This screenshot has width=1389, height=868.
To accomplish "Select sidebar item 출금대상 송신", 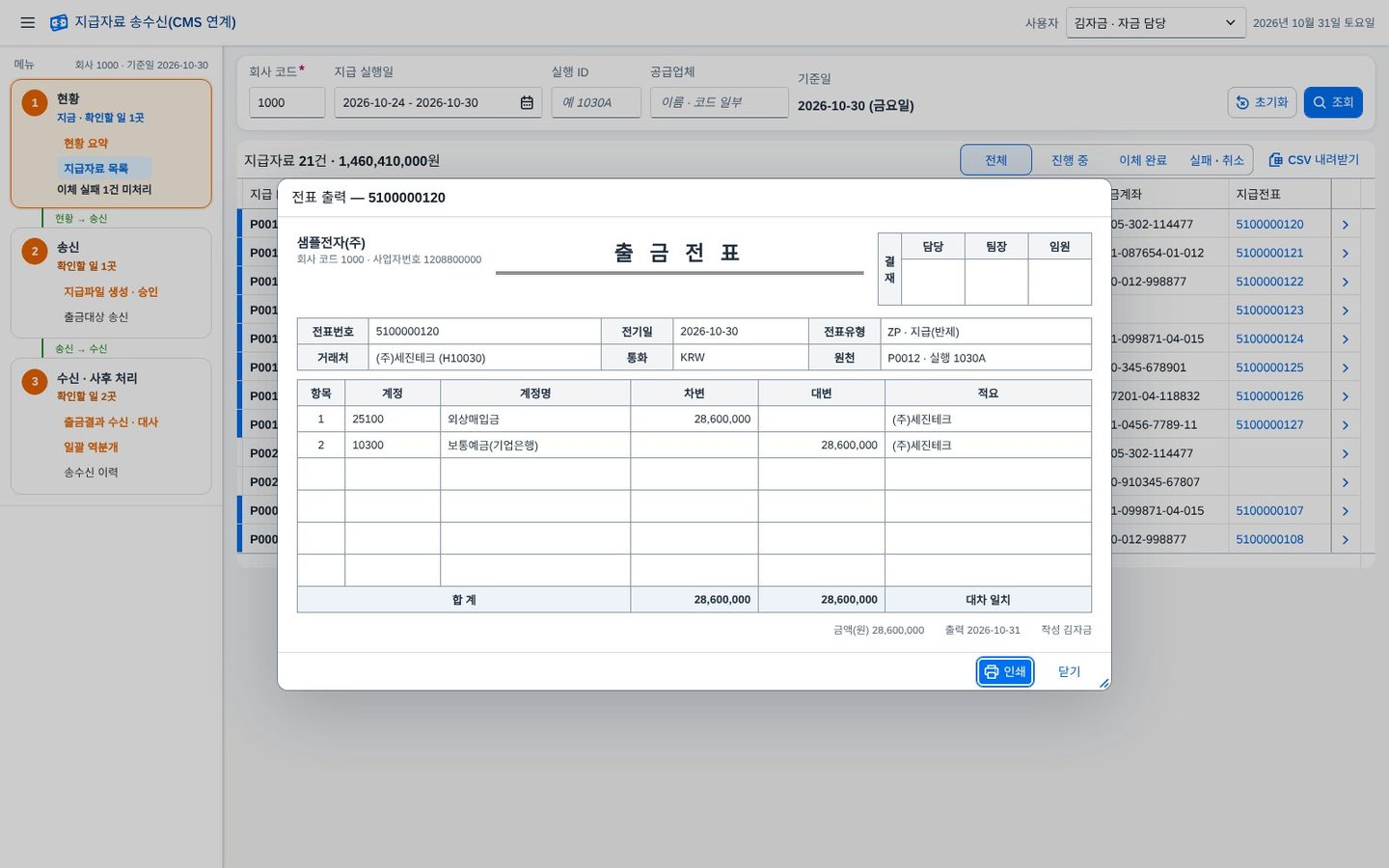I will [x=95, y=317].
